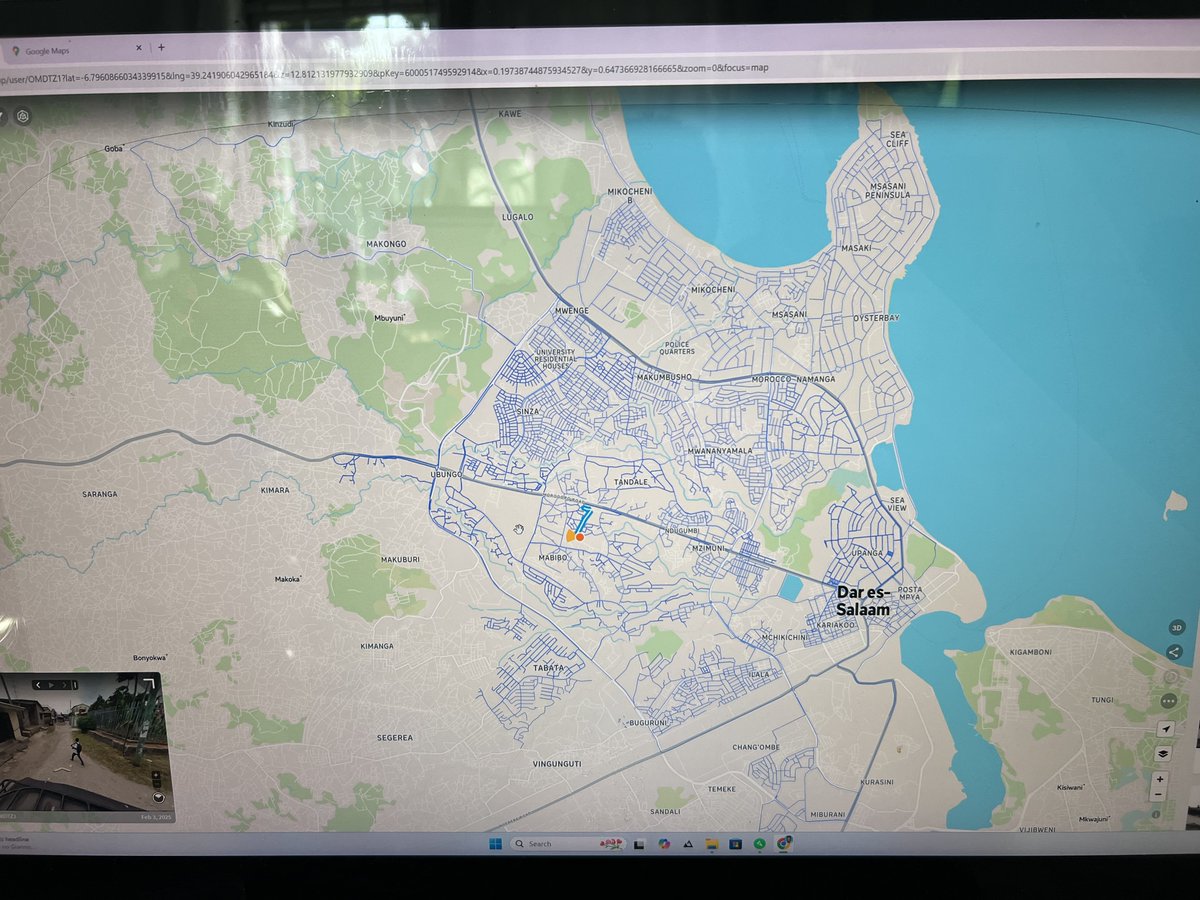Zoom out with the minus button
1200x900 pixels.
pos(1158,794)
